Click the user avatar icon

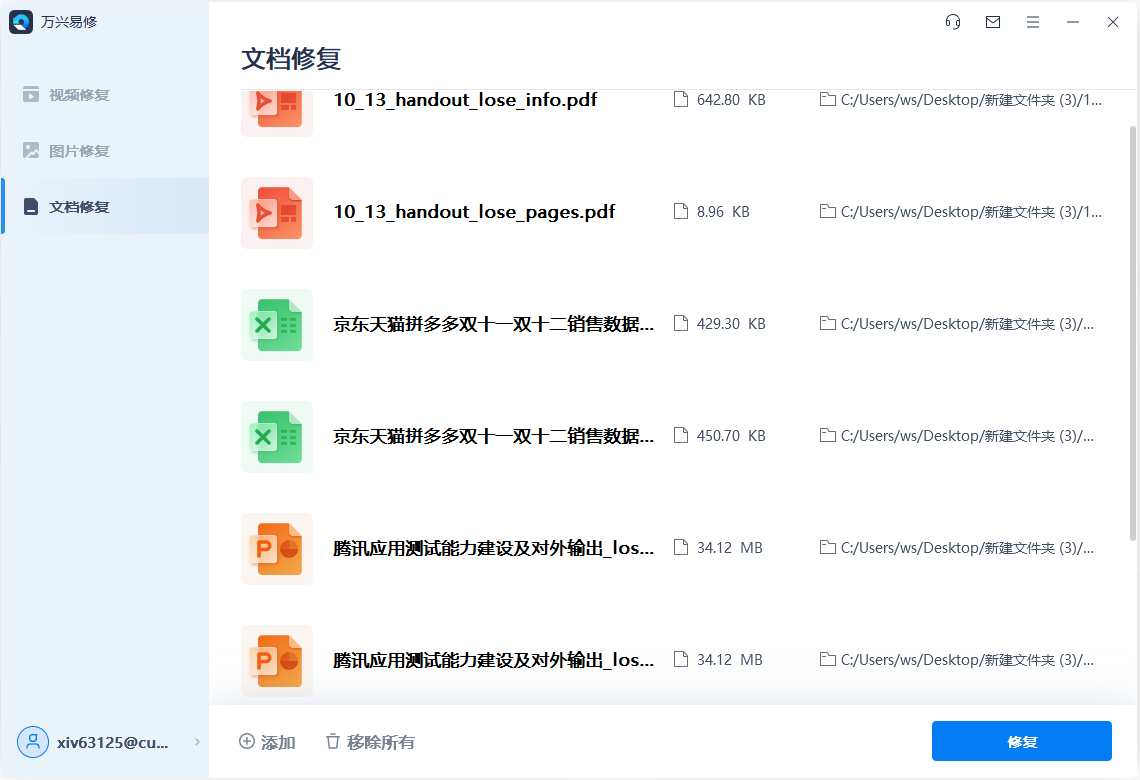pos(33,742)
